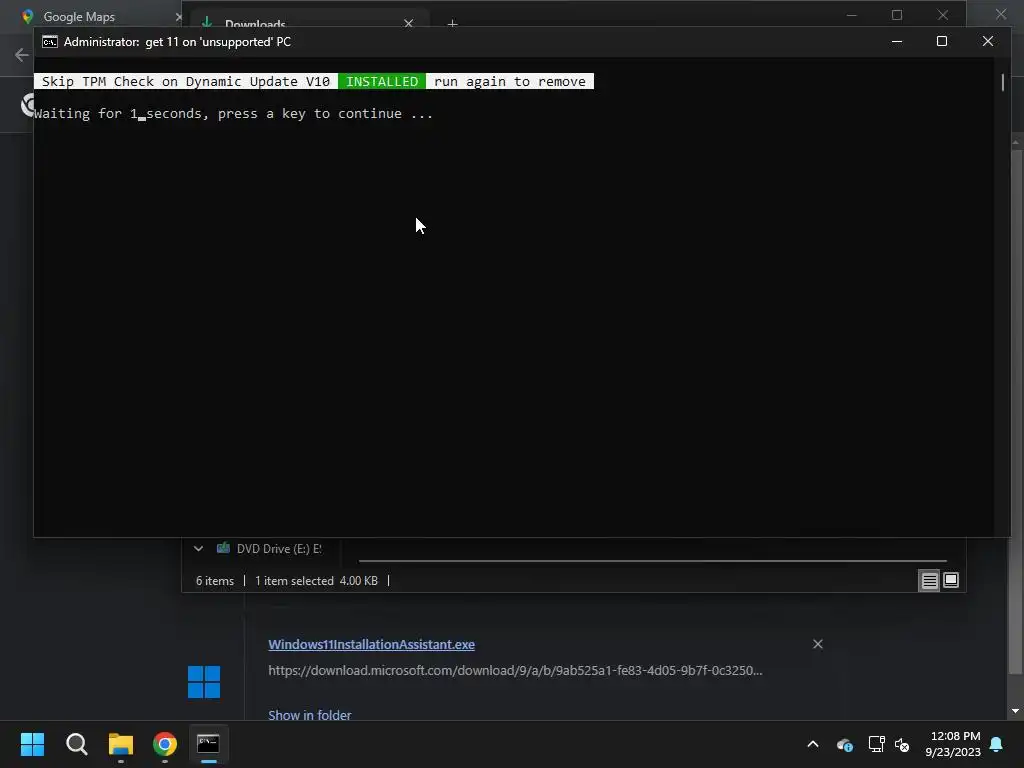
Task: Click the '6 items' status bar text
Action: 215,581
